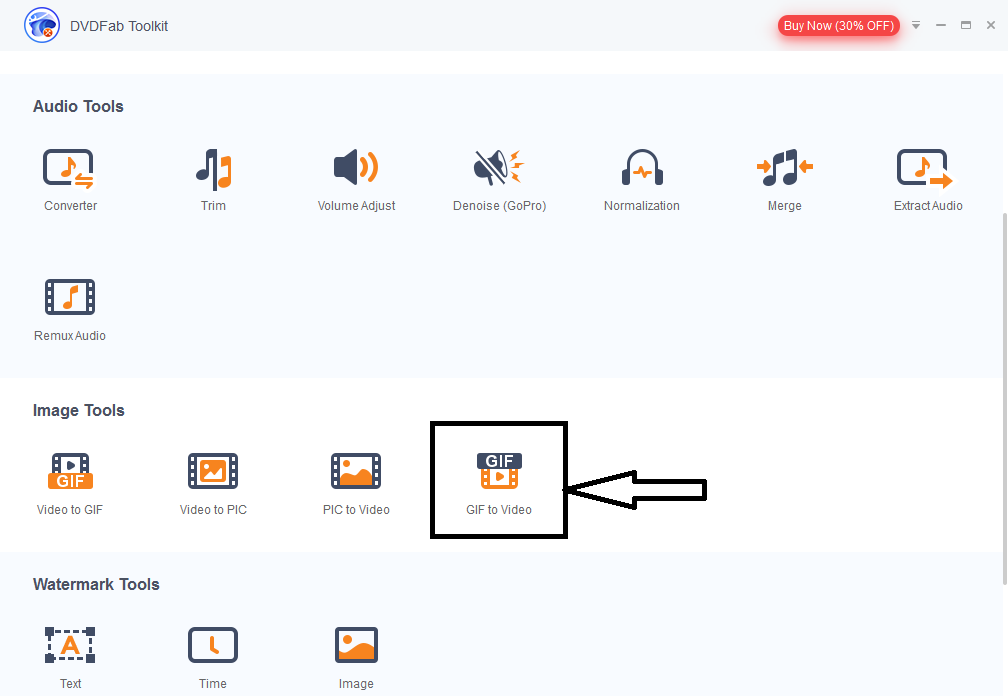Open the Extract Audio tool

click(x=927, y=180)
